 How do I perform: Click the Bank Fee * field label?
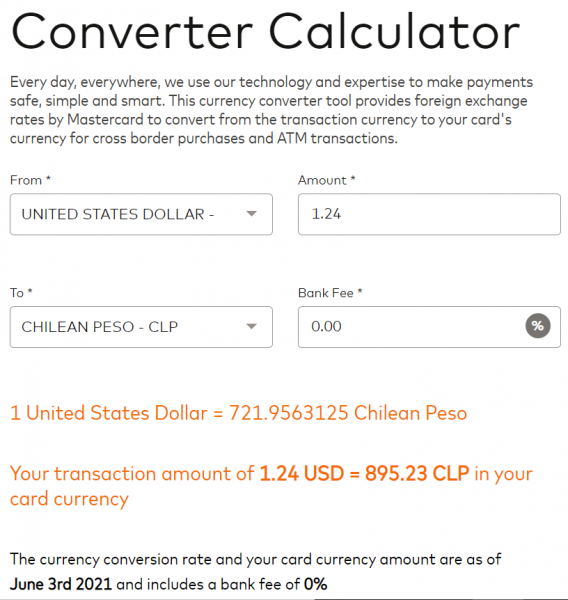(330, 293)
